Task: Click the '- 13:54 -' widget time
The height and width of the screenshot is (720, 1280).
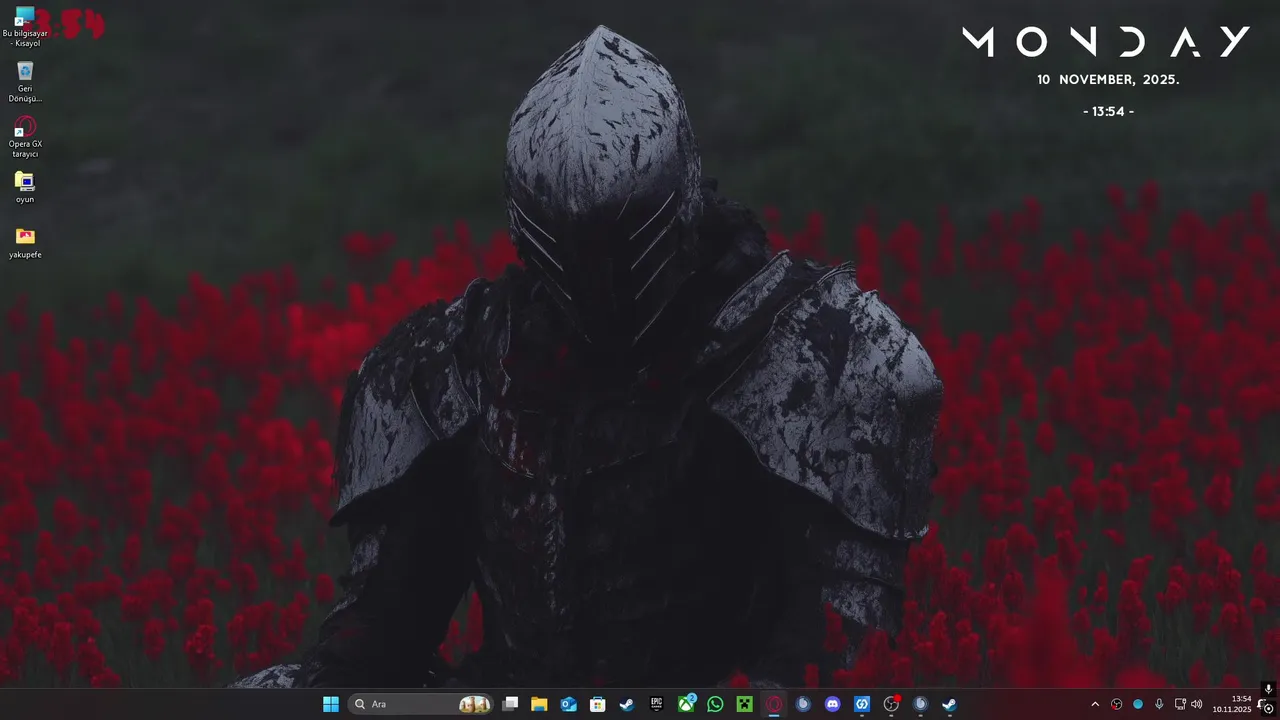Action: pos(1108,111)
